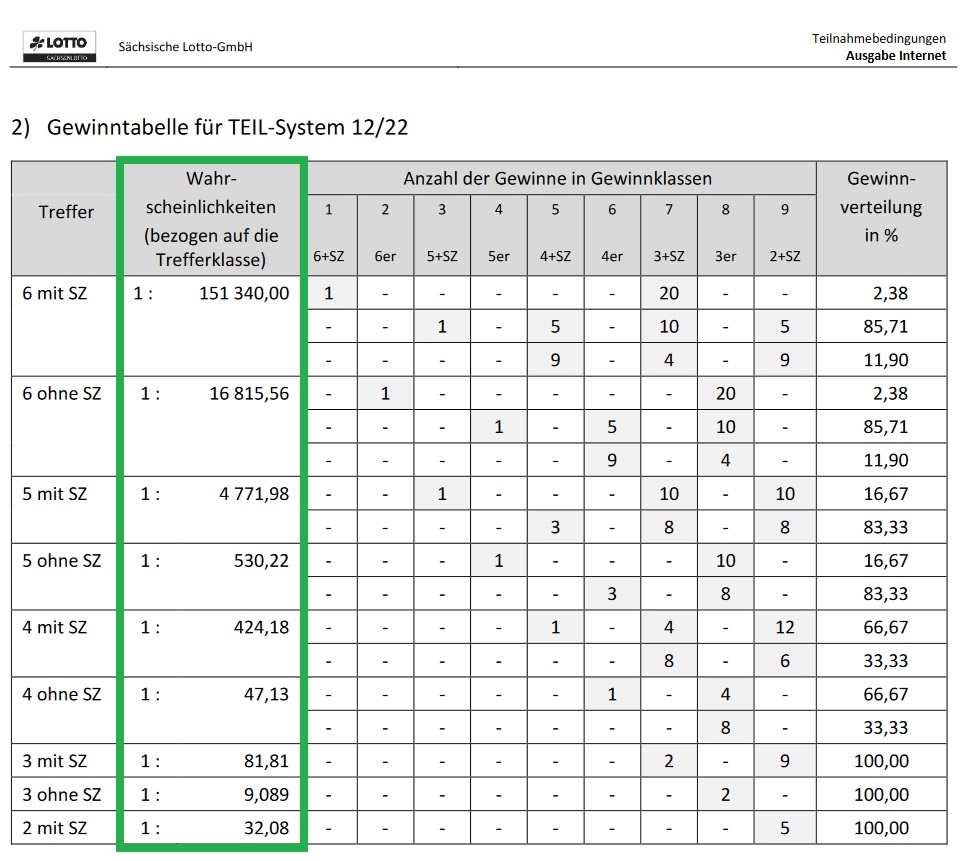Click the probability value '4 771,98'
The image size is (966, 861).
coord(254,494)
